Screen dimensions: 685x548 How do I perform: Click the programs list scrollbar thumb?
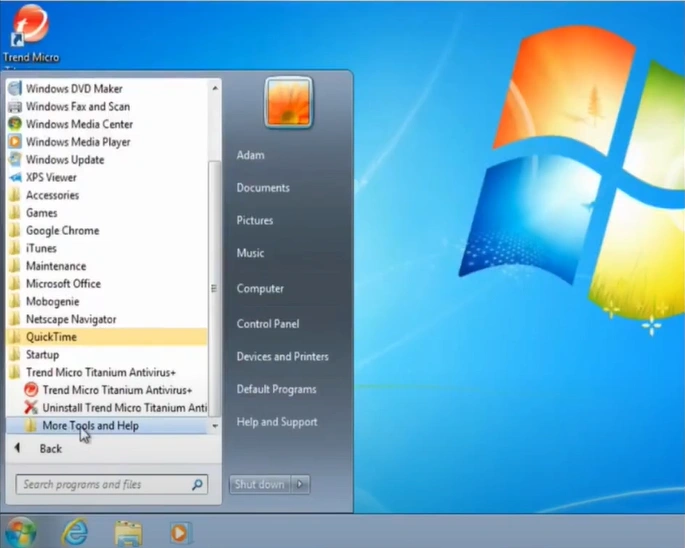[214, 288]
